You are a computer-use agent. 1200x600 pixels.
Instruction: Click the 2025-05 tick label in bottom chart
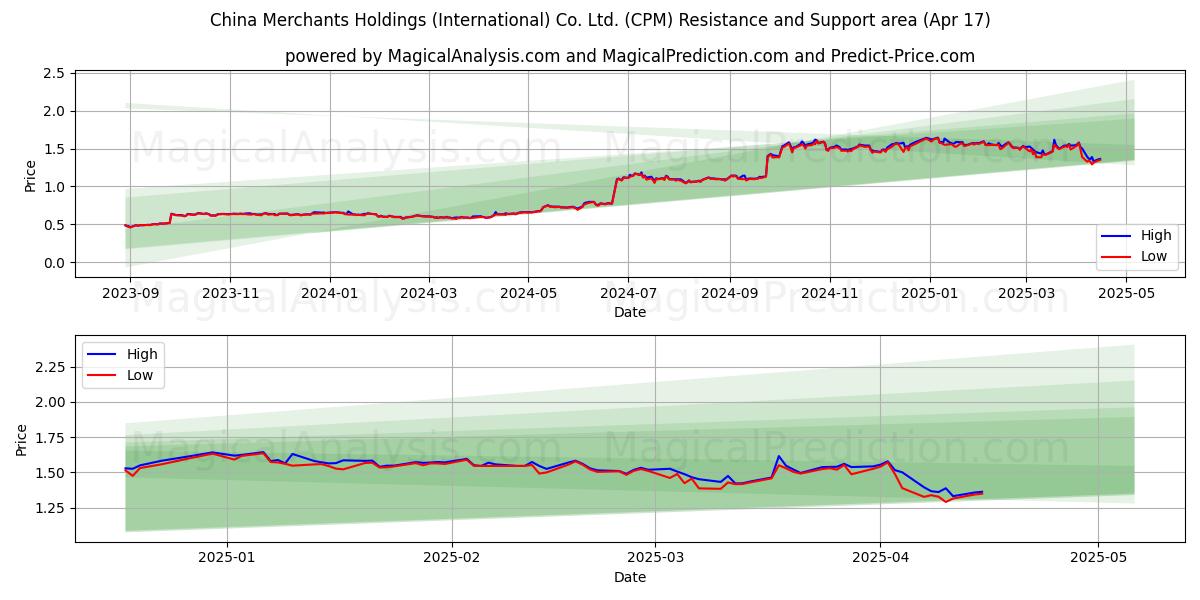(1098, 558)
